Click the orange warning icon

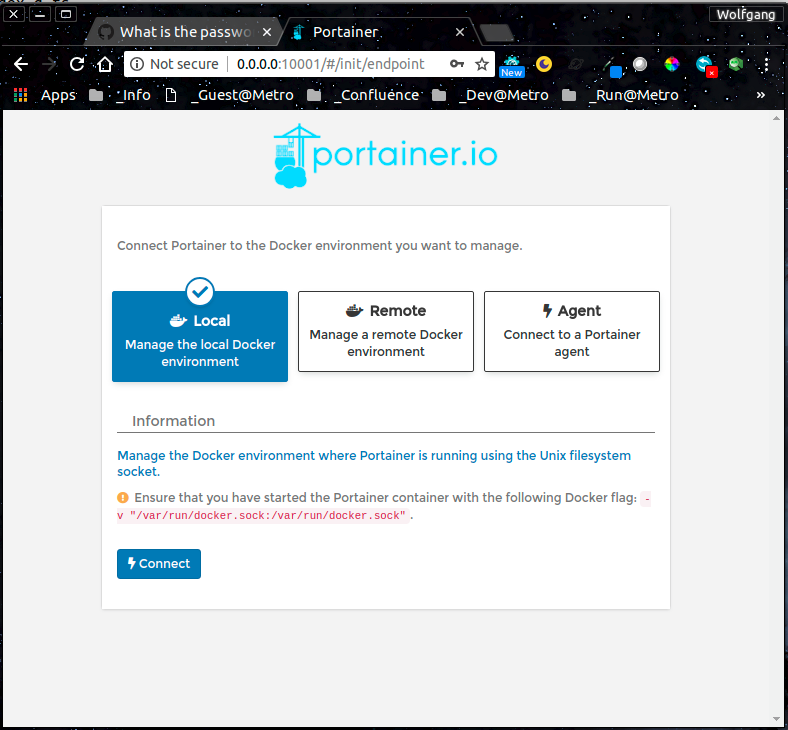coord(123,498)
